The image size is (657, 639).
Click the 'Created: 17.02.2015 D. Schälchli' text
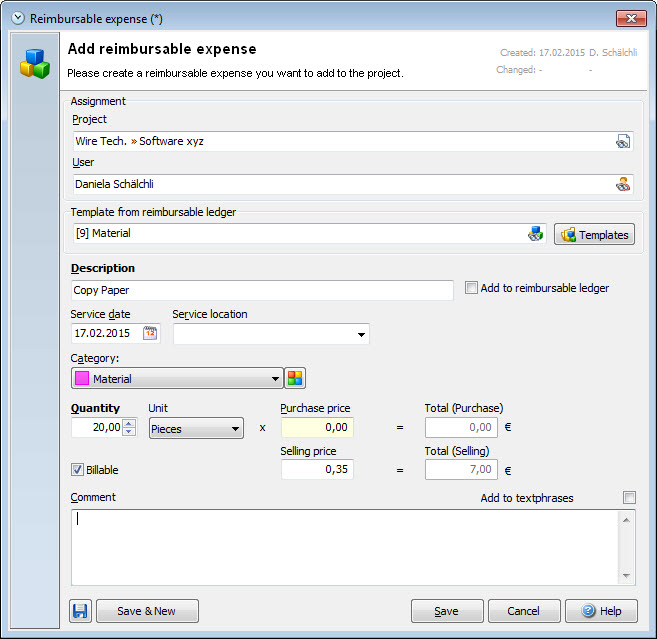[x=568, y=53]
